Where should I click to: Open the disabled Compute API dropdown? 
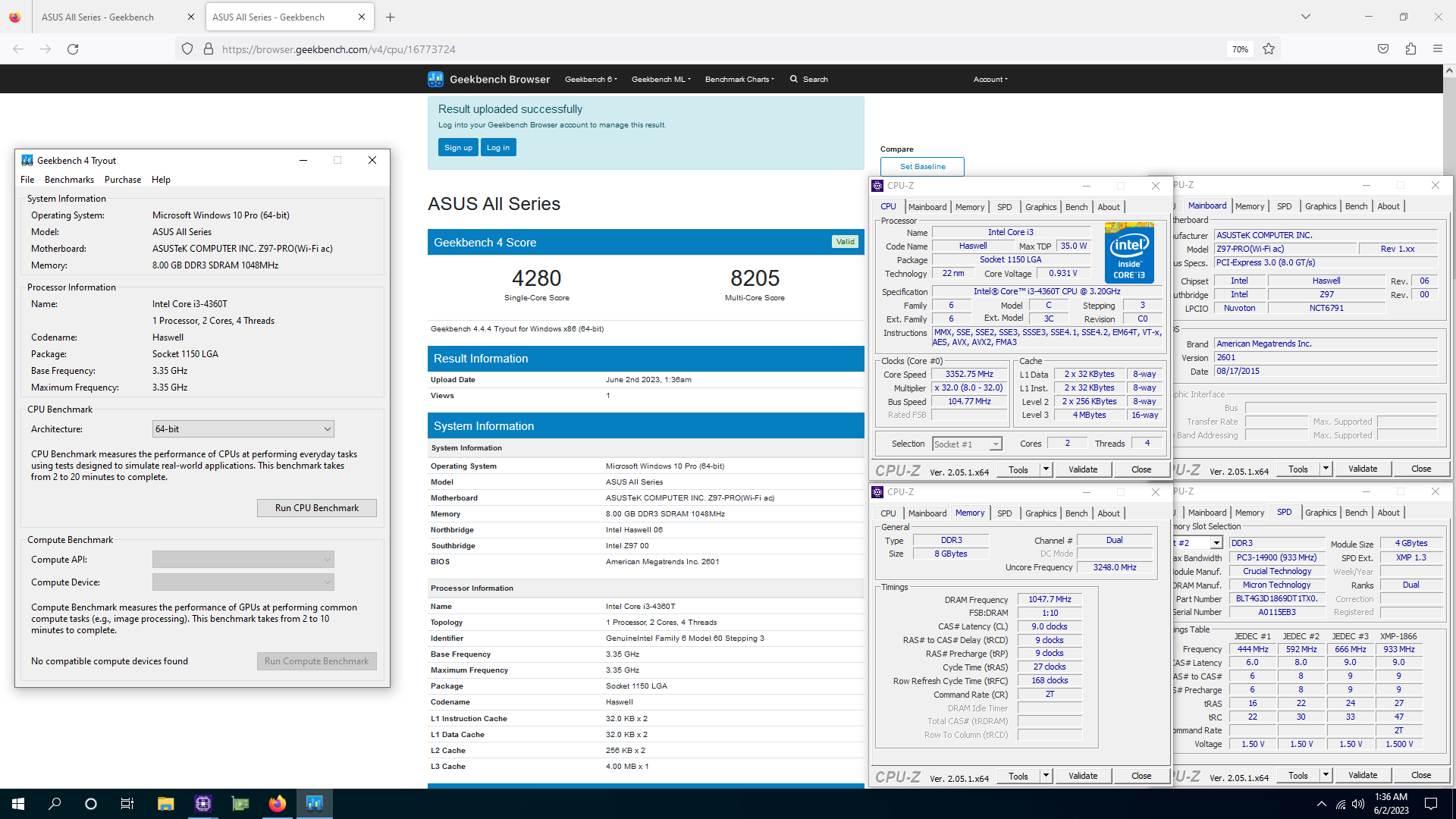click(243, 560)
